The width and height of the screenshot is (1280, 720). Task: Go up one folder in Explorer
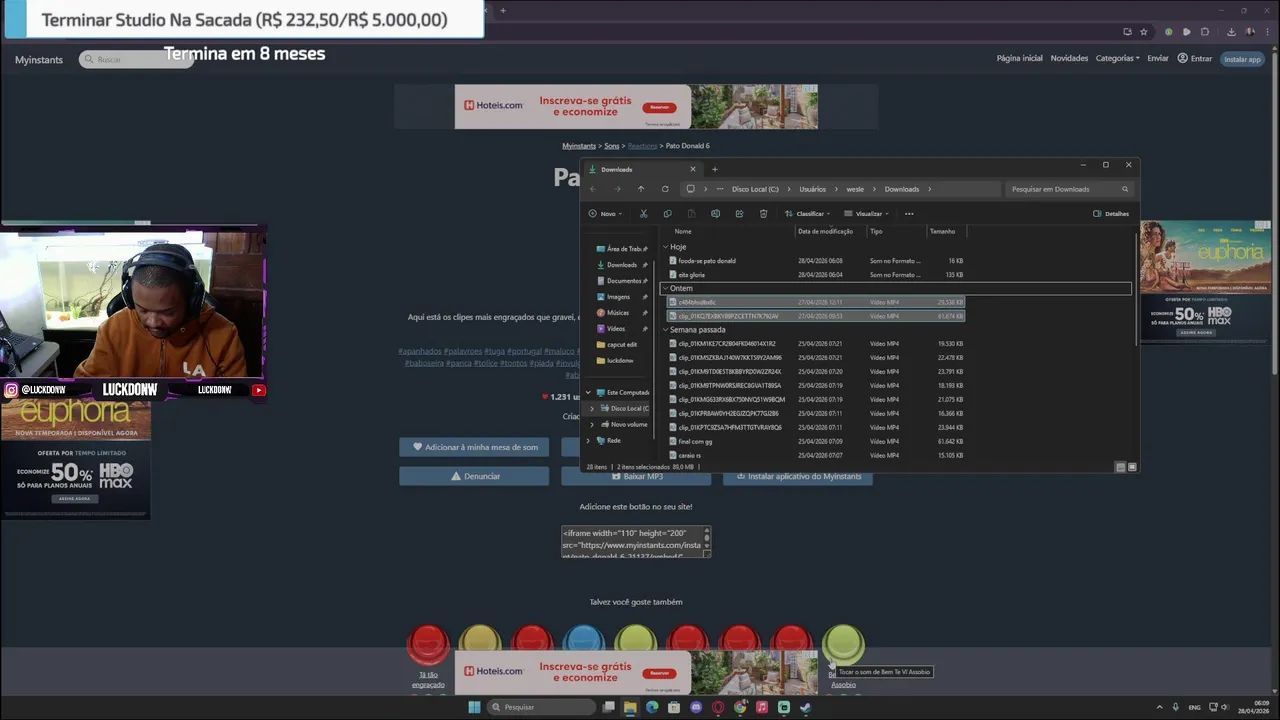(x=641, y=189)
